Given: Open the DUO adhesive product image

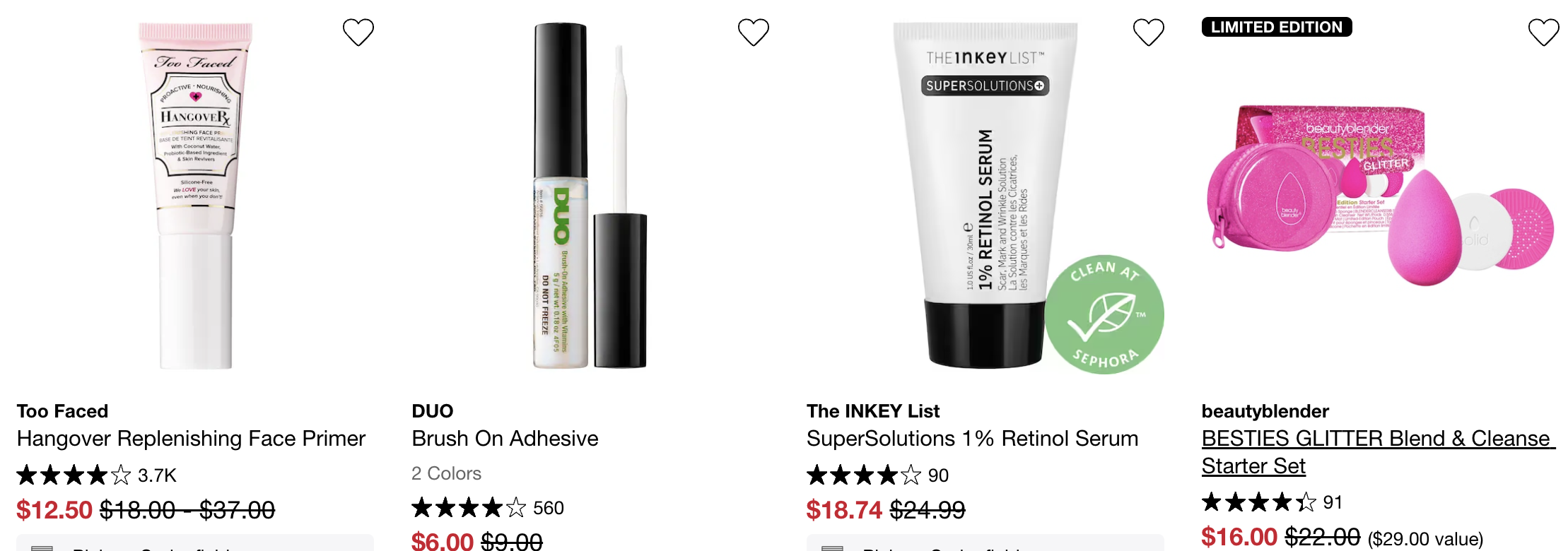Looking at the screenshot, I should 590,196.
